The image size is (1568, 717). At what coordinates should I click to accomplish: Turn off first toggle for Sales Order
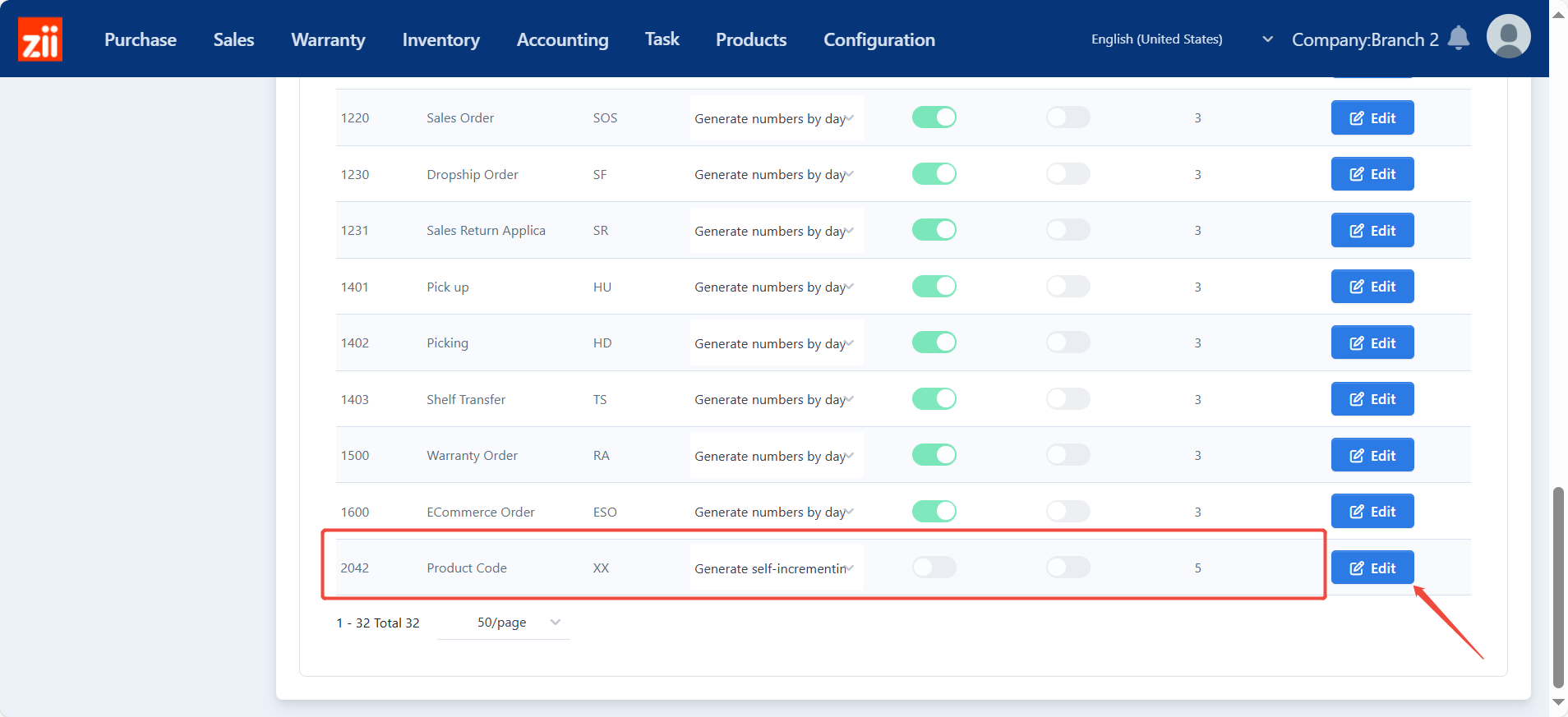(934, 117)
